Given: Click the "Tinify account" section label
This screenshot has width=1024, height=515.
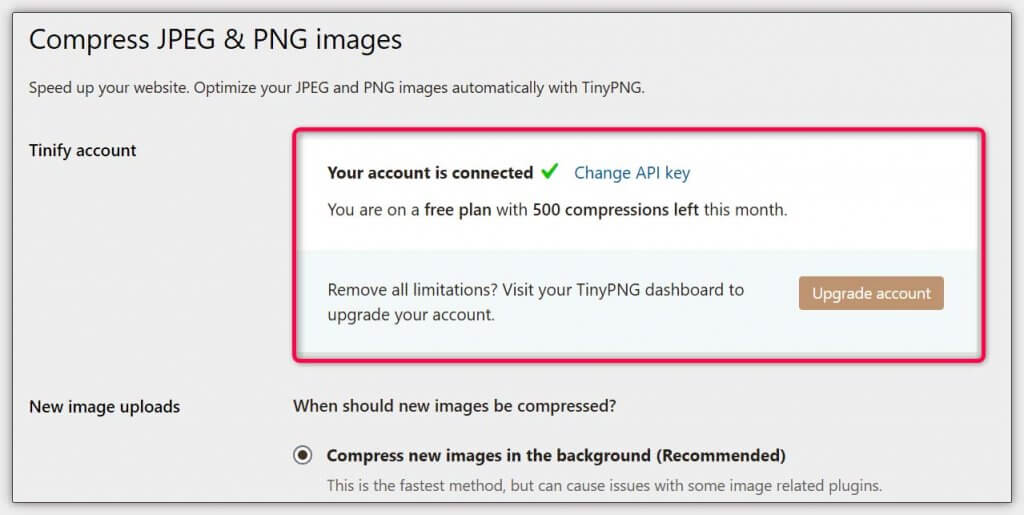Looking at the screenshot, I should 83,151.
